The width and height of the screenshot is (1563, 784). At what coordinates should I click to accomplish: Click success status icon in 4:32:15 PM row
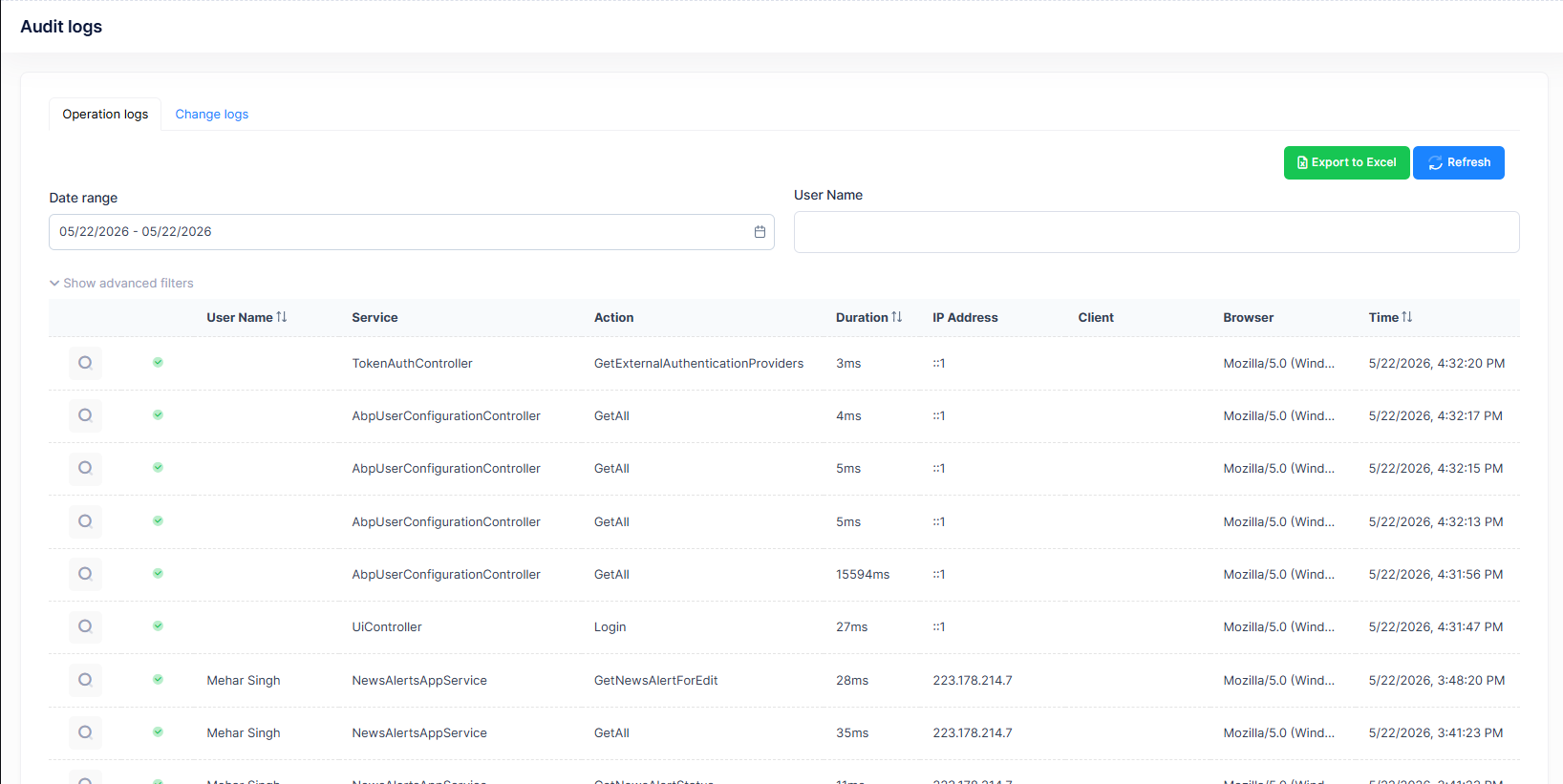158,468
